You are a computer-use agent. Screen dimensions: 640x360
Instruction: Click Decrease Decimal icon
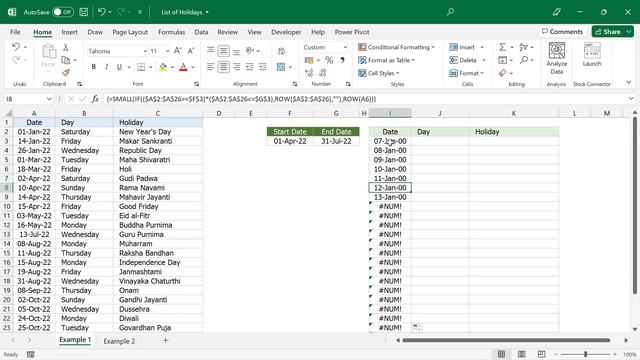[x=322, y=73]
